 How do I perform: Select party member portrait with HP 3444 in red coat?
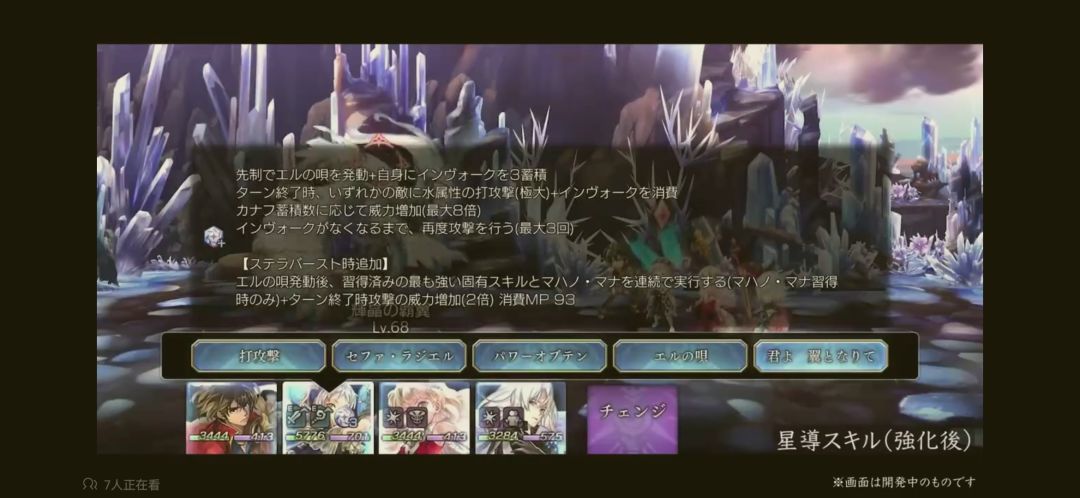pyautogui.click(x=231, y=418)
